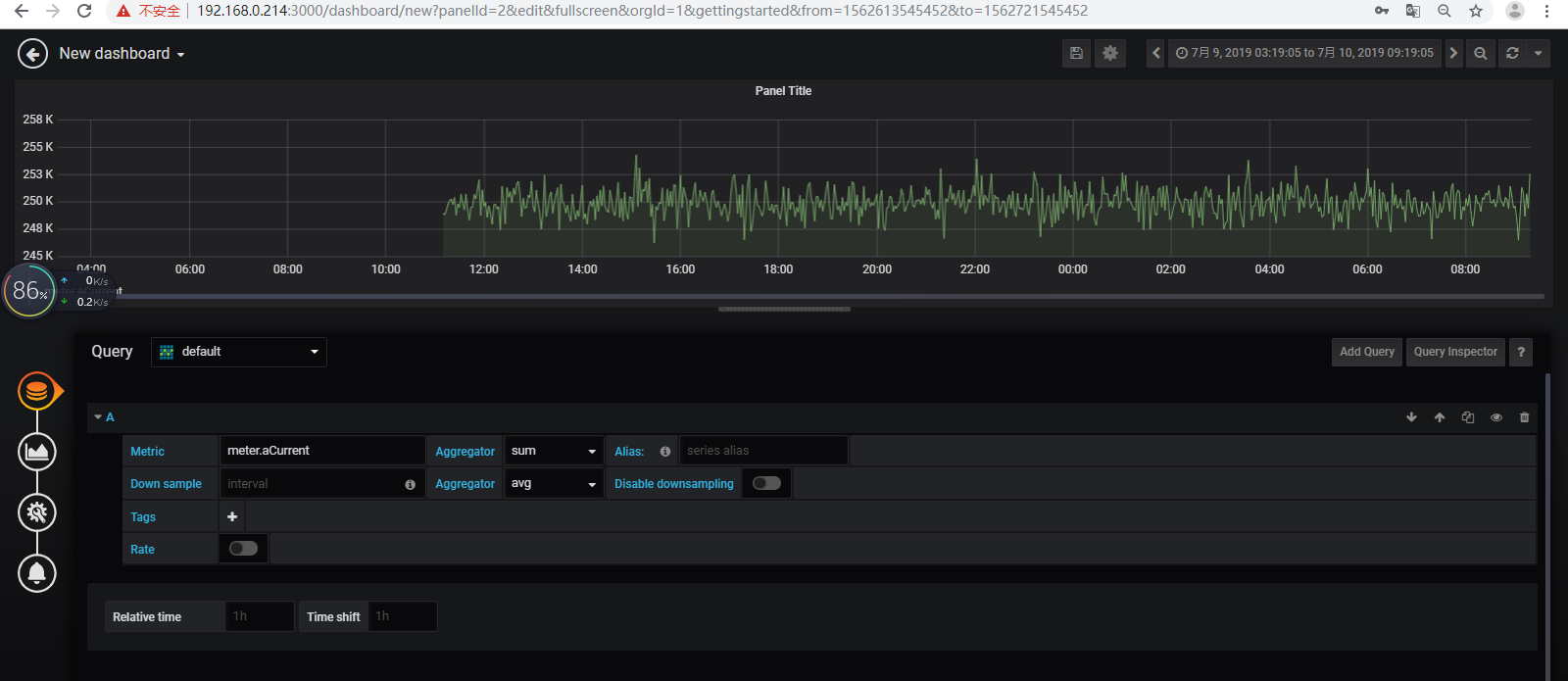This screenshot has width=1568, height=681.
Task: Click the Metric label
Action: click(147, 452)
